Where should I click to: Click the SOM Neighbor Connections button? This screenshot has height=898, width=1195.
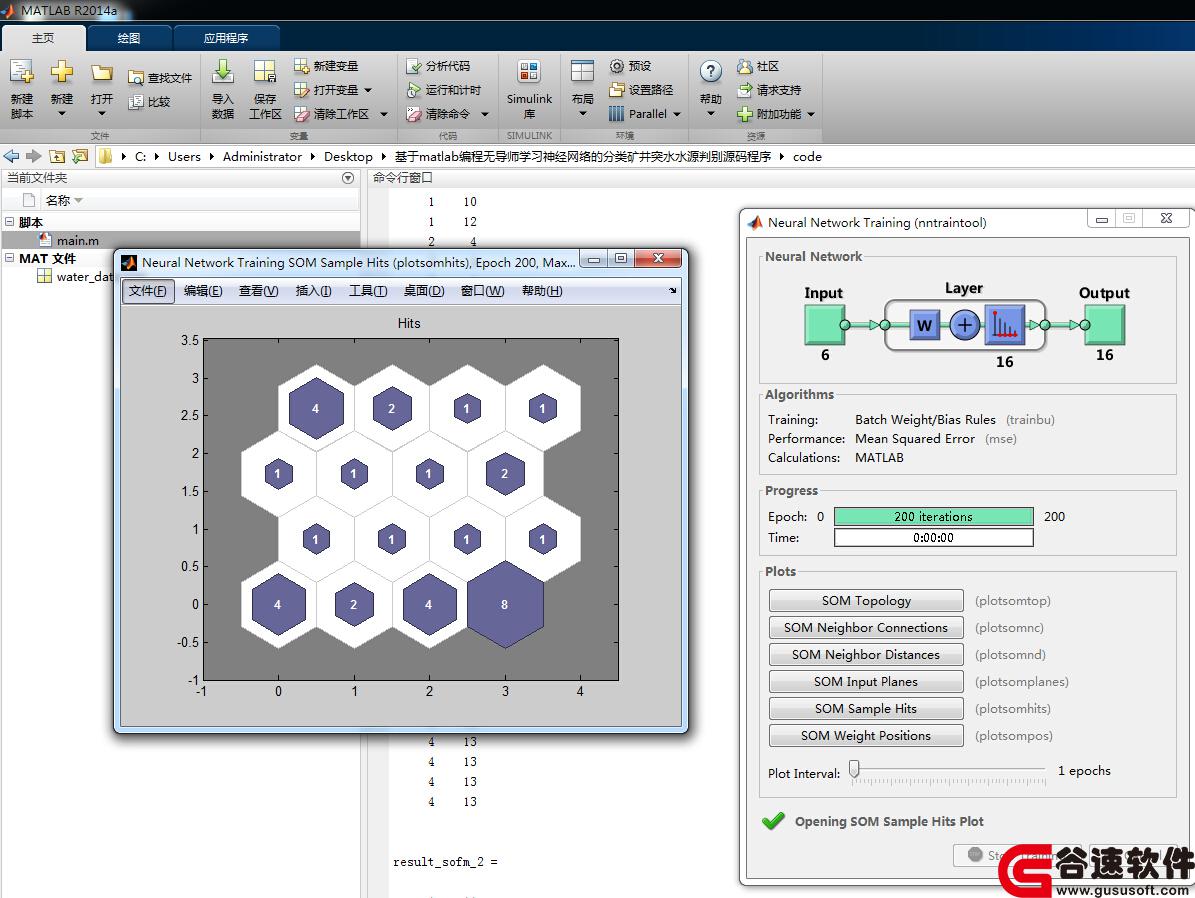coord(866,627)
